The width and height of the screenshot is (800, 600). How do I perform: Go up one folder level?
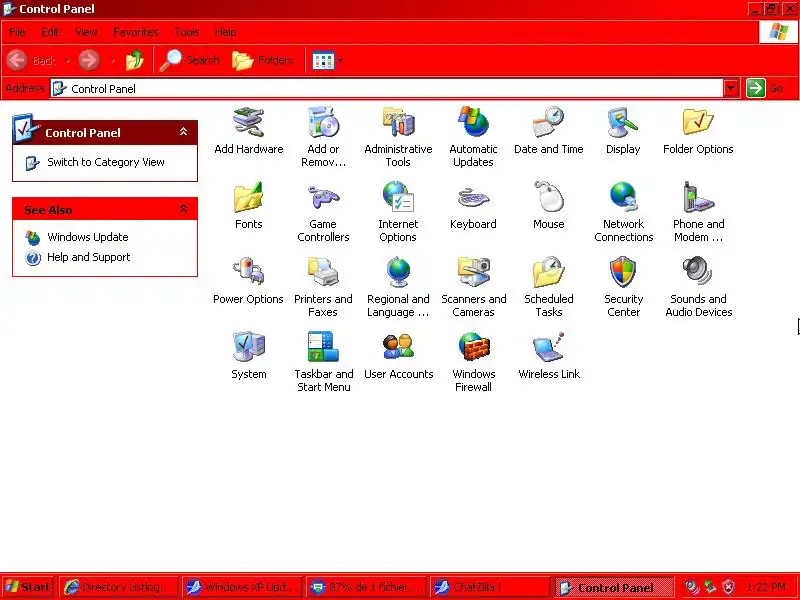click(x=135, y=60)
